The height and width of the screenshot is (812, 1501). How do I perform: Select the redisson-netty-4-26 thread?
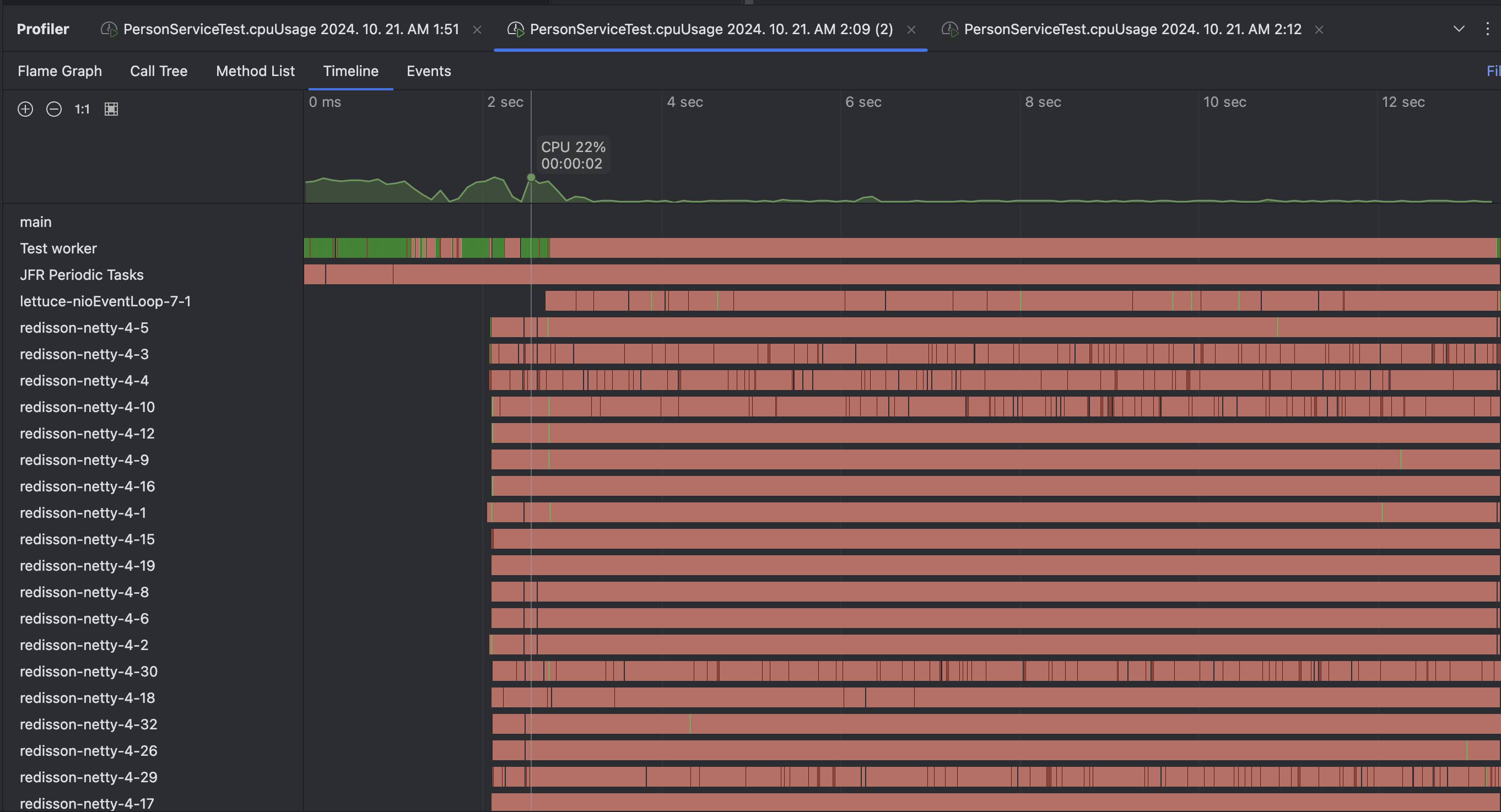89,751
